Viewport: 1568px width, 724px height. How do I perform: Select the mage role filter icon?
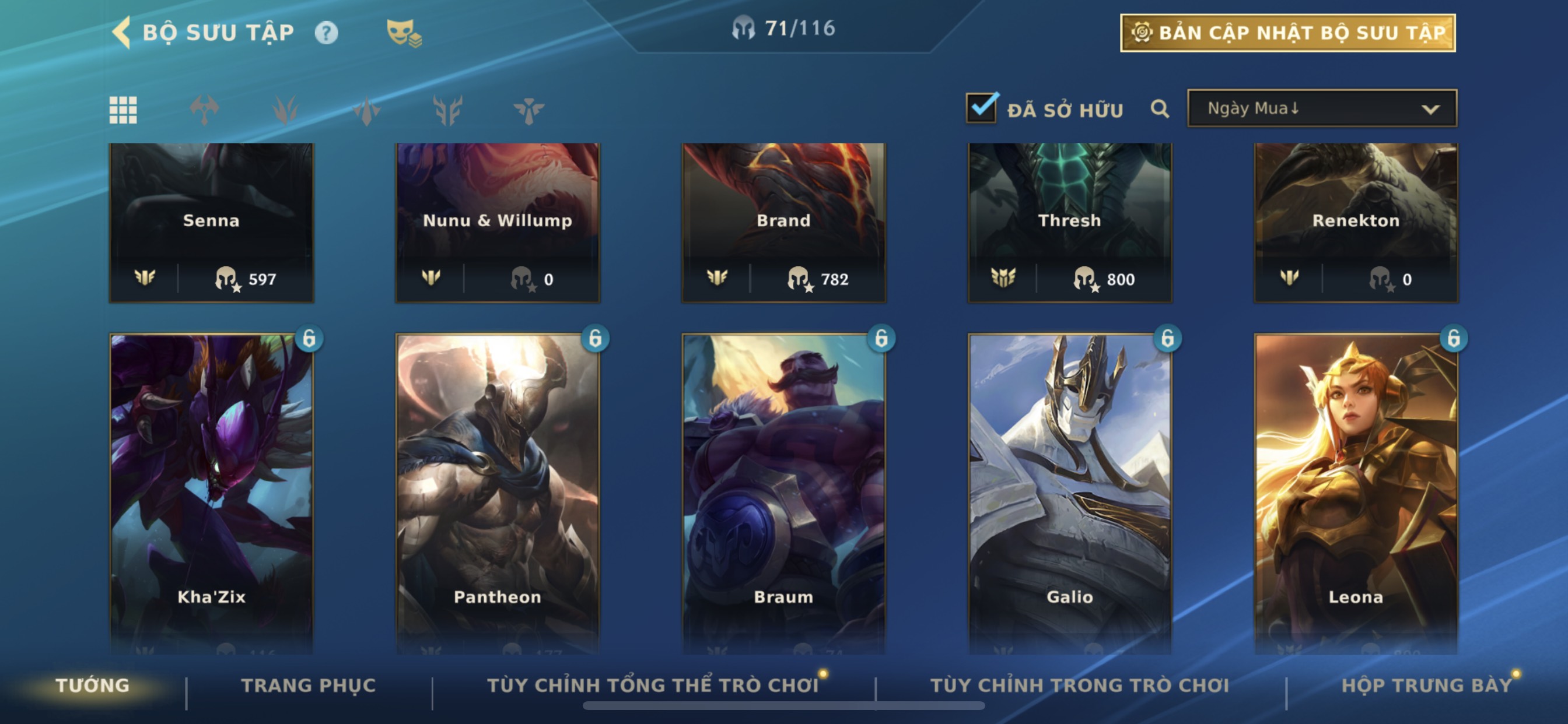(285, 110)
